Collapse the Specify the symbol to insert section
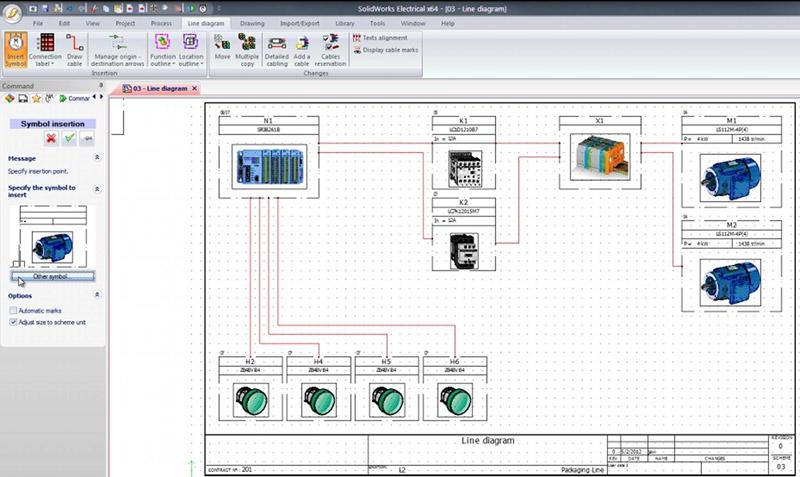The width and height of the screenshot is (800, 477). point(97,189)
